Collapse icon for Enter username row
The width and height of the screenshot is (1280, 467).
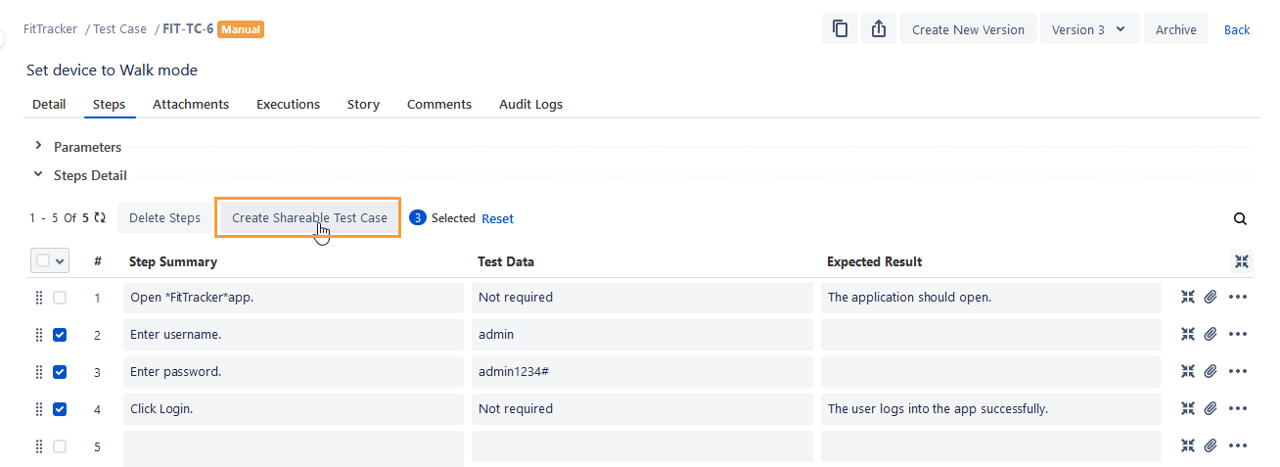1188,334
